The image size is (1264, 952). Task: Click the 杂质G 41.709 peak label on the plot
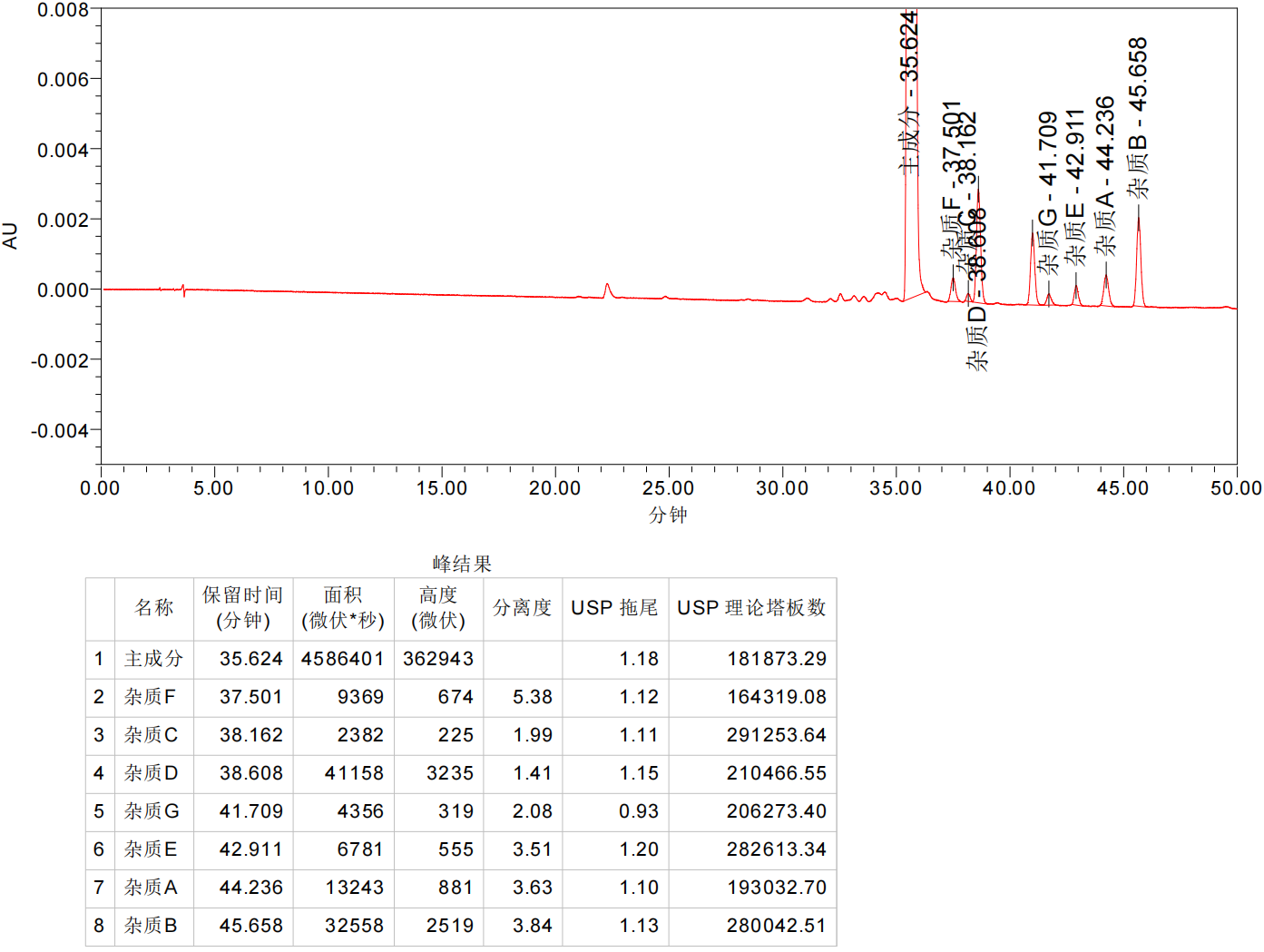[1048, 192]
